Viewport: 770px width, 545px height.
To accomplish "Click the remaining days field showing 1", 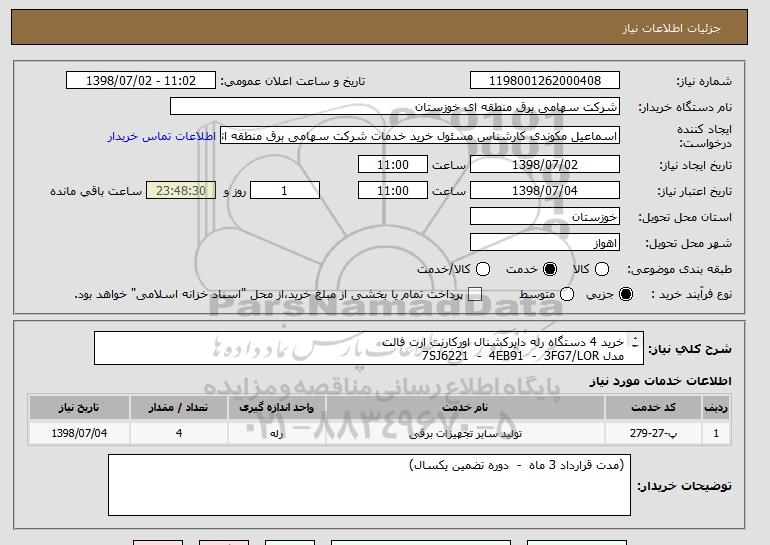I will [285, 191].
